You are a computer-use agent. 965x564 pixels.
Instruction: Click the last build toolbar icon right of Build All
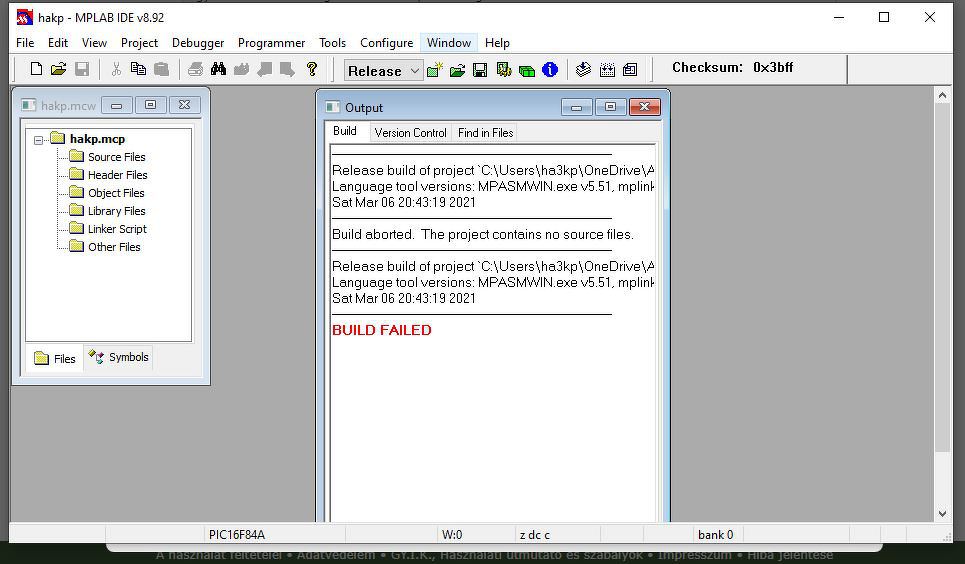630,70
